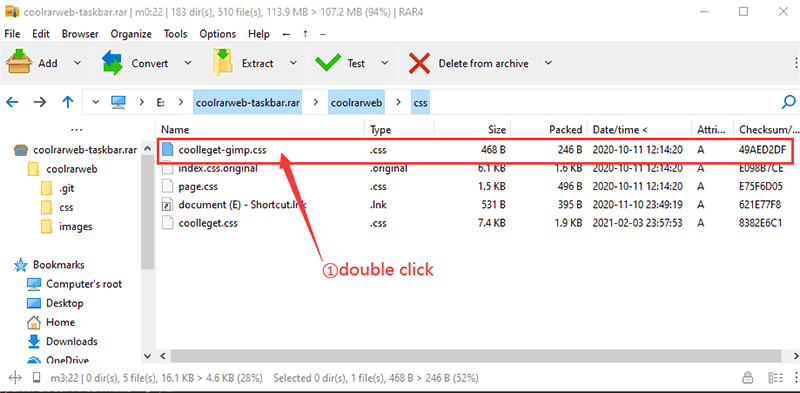
Task: Click the coolrarweb-taskbar.rar breadcrumb segment
Action: coord(247,102)
